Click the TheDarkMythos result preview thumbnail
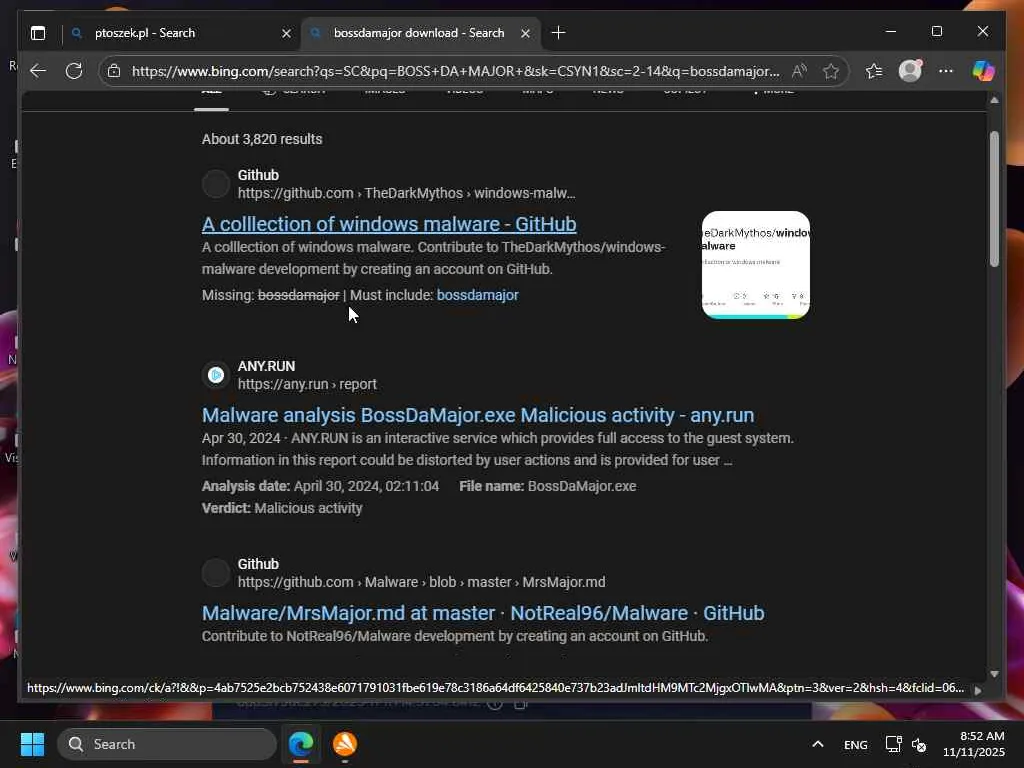1024x768 pixels. click(756, 264)
